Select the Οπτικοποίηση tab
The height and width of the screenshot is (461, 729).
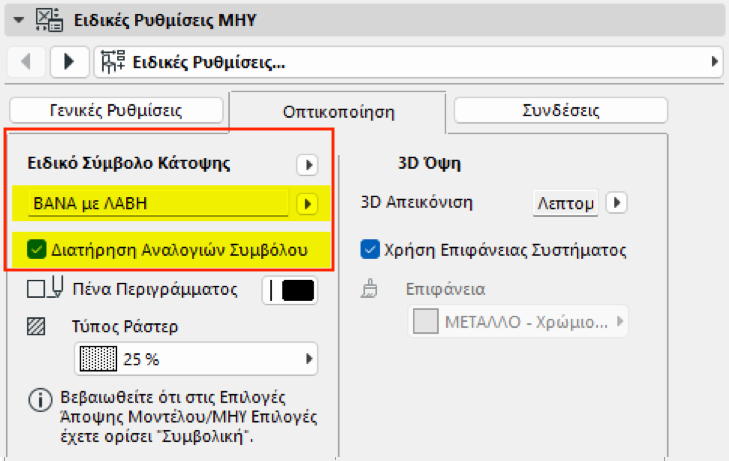336,110
